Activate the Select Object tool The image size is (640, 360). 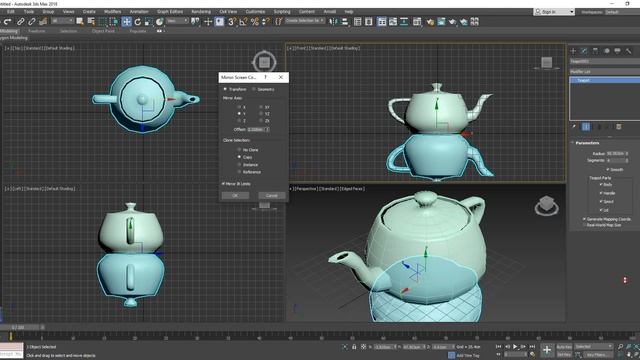pos(80,22)
